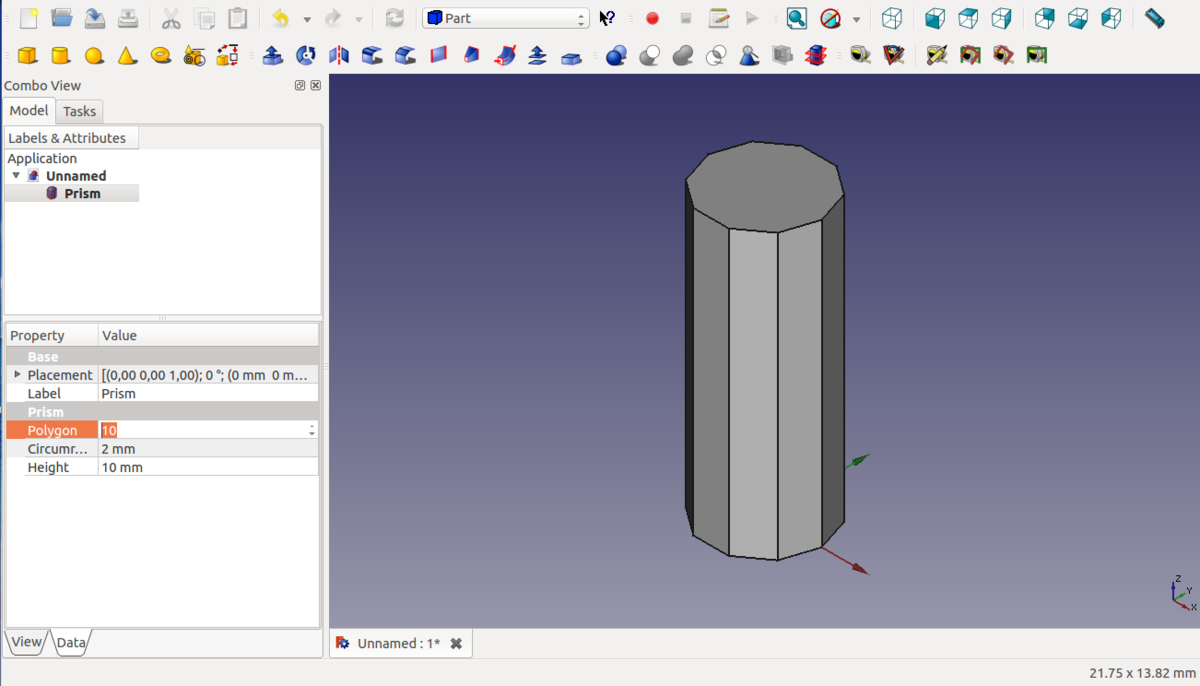Switch to the Tasks tab
Screen dimensions: 1200x686
pyautogui.click(x=79, y=111)
